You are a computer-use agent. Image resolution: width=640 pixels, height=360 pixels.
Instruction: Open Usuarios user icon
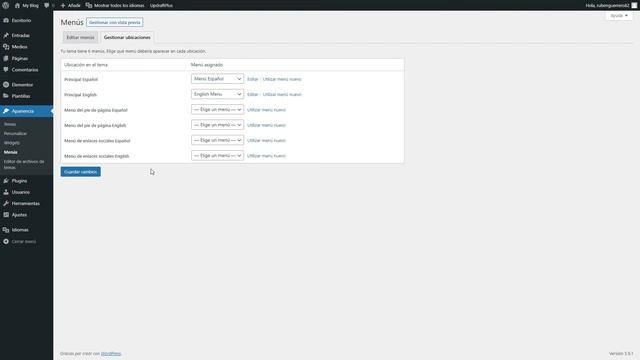[x=6, y=192]
